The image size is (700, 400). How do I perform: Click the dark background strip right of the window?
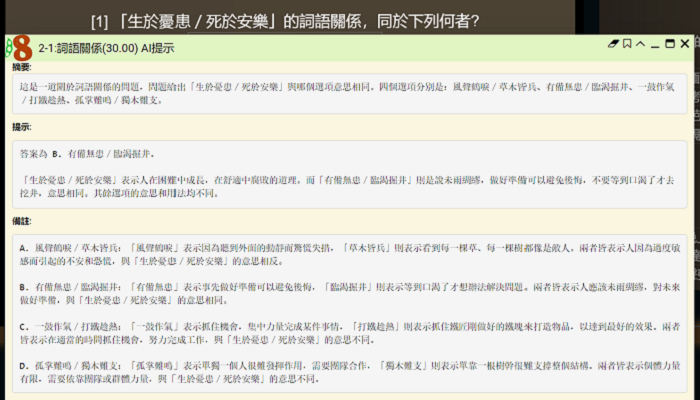(696, 200)
